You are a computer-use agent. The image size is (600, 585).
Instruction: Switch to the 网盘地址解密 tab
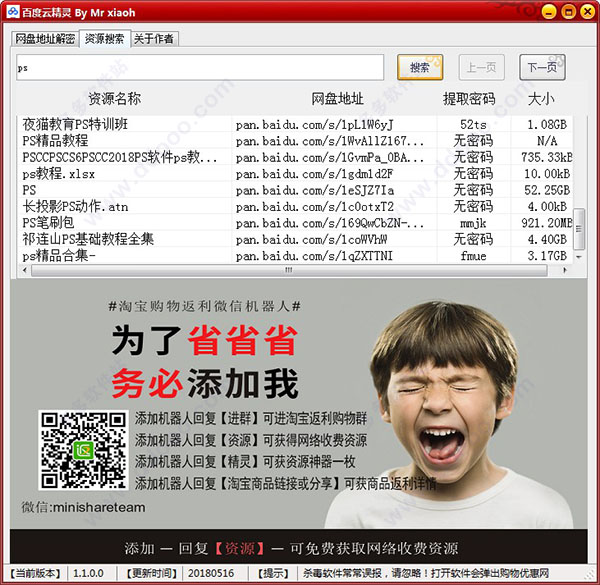tap(45, 39)
